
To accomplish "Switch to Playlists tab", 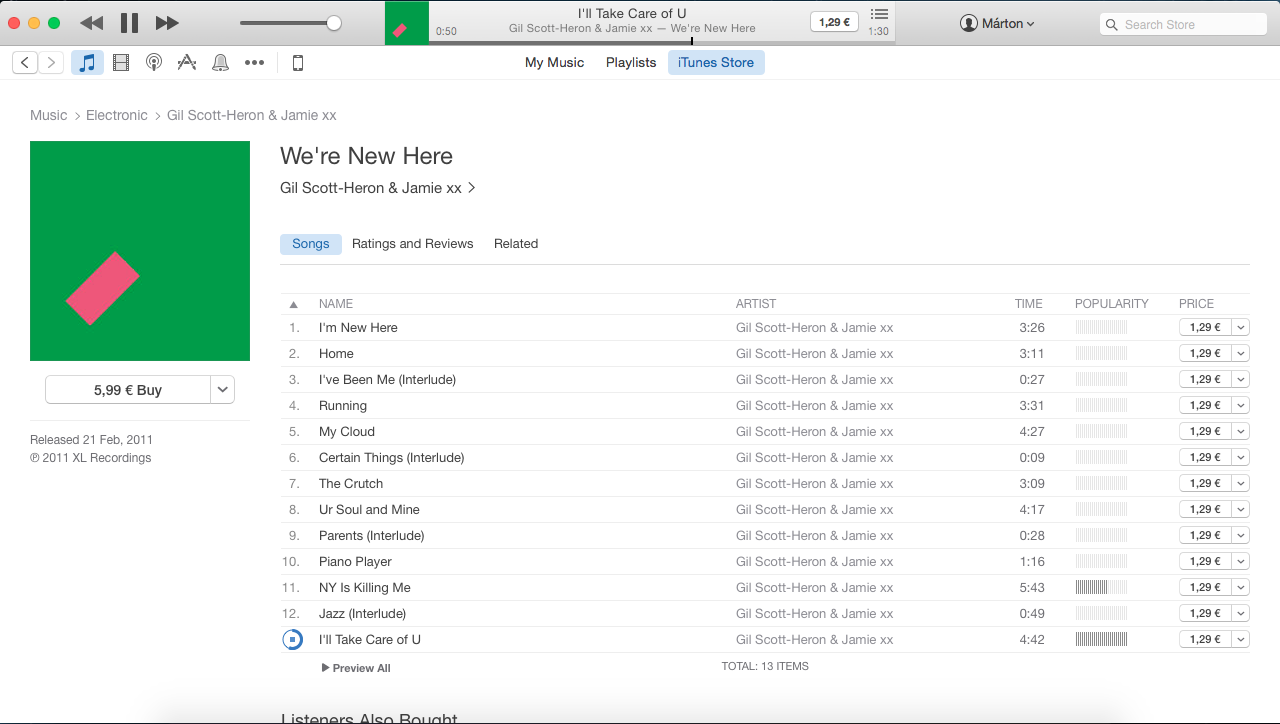I will coord(631,63).
